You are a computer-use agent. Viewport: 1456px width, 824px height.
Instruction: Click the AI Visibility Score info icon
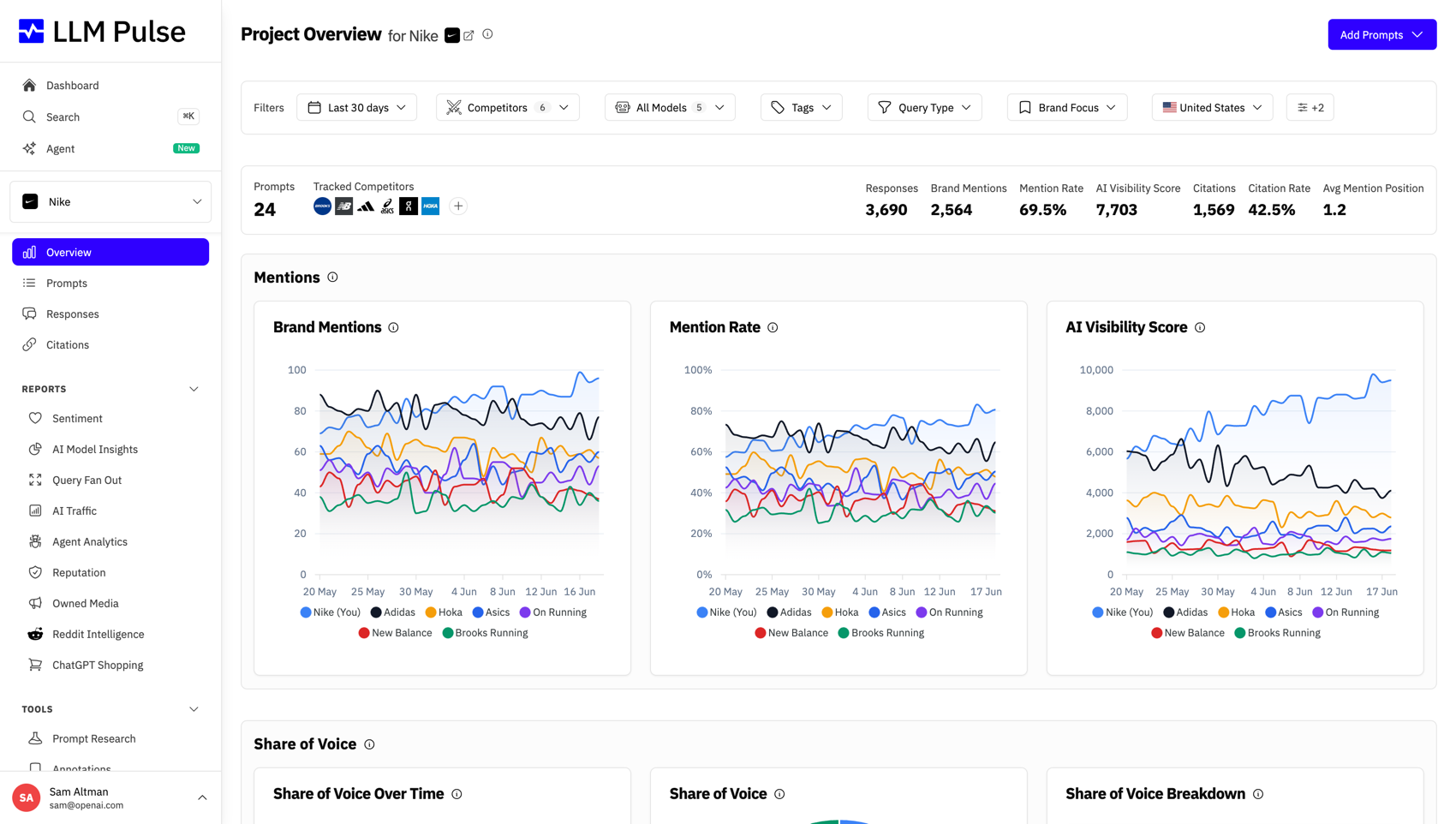(x=1200, y=327)
